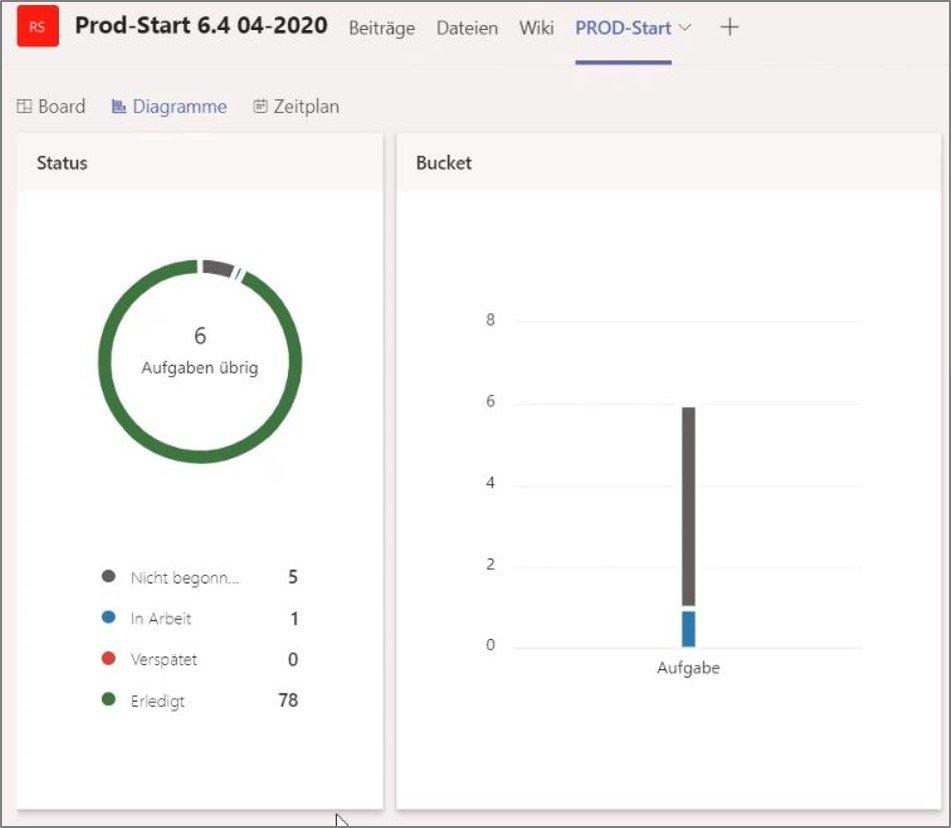Switch to the Dateien tab
951x828 pixels.
click(467, 28)
